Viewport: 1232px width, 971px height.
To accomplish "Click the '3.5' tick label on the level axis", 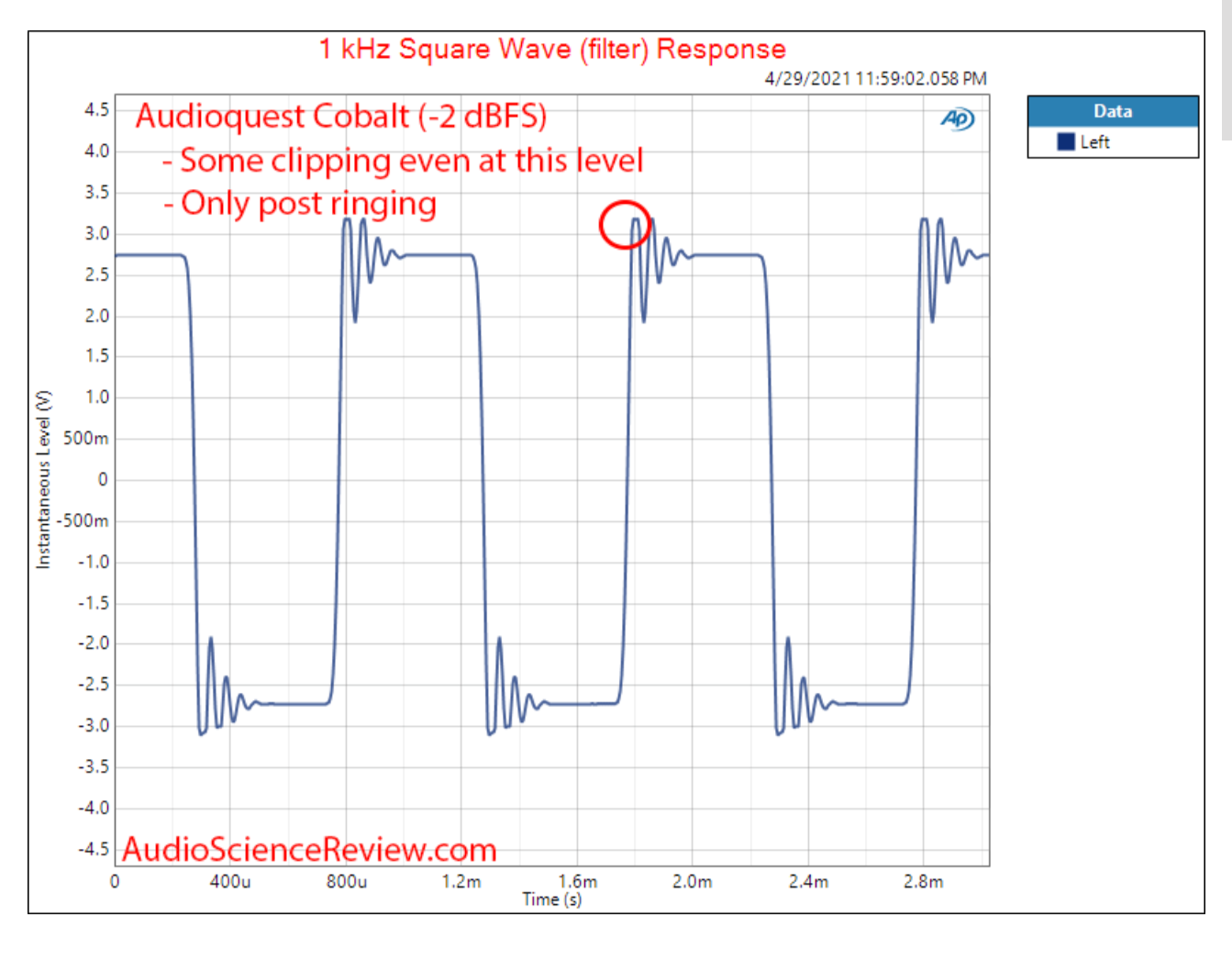I will tap(96, 192).
